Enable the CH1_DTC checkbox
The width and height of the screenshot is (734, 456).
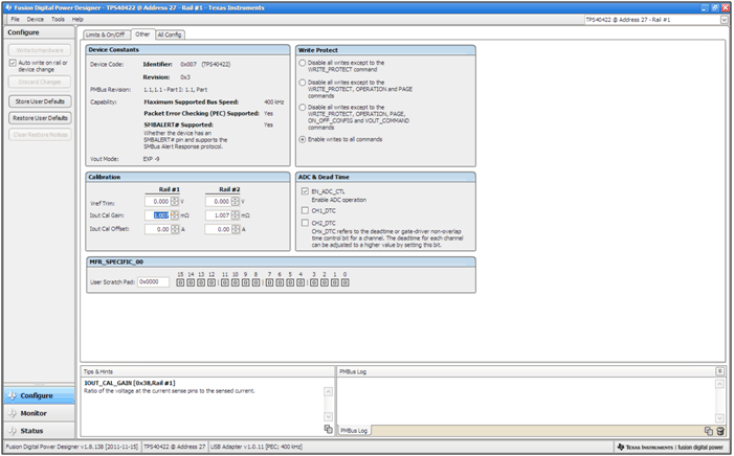point(305,211)
